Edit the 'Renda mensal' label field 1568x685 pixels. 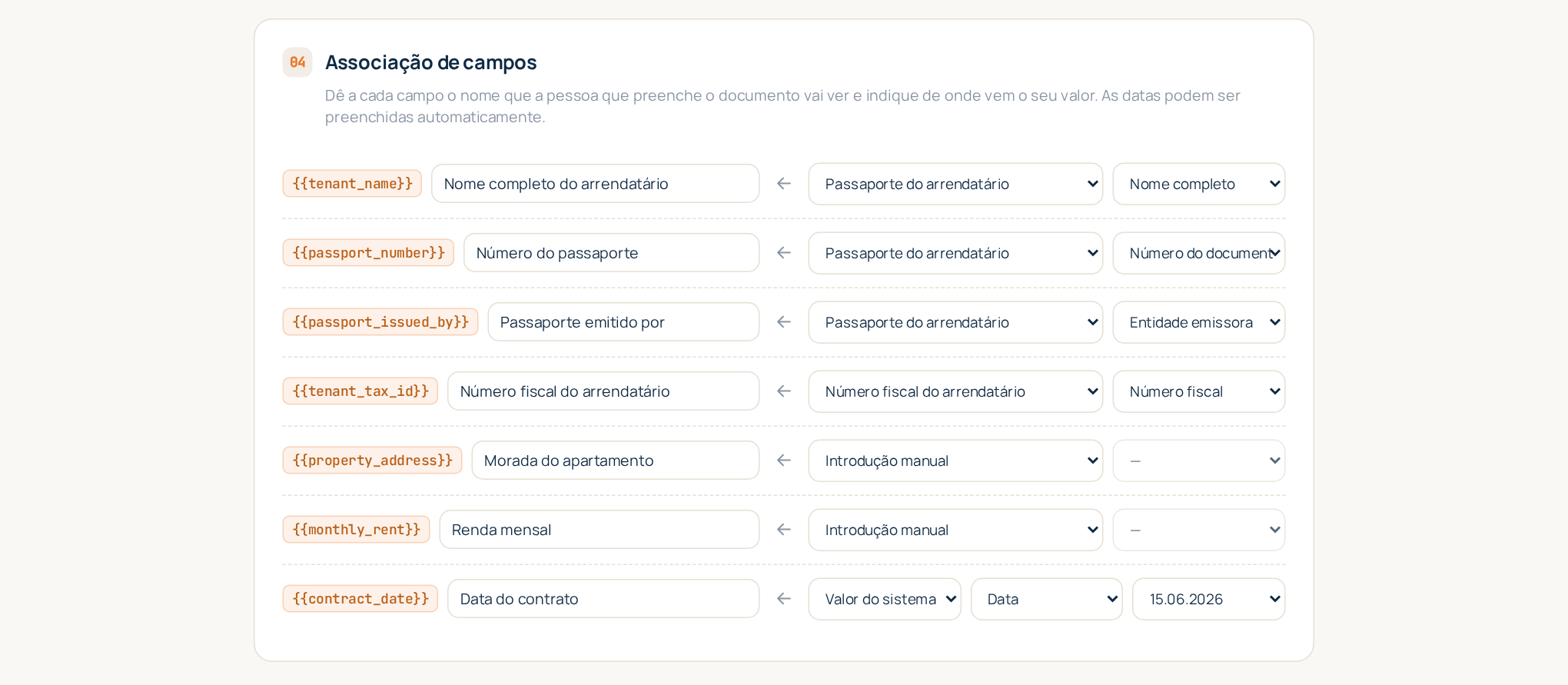click(x=600, y=530)
